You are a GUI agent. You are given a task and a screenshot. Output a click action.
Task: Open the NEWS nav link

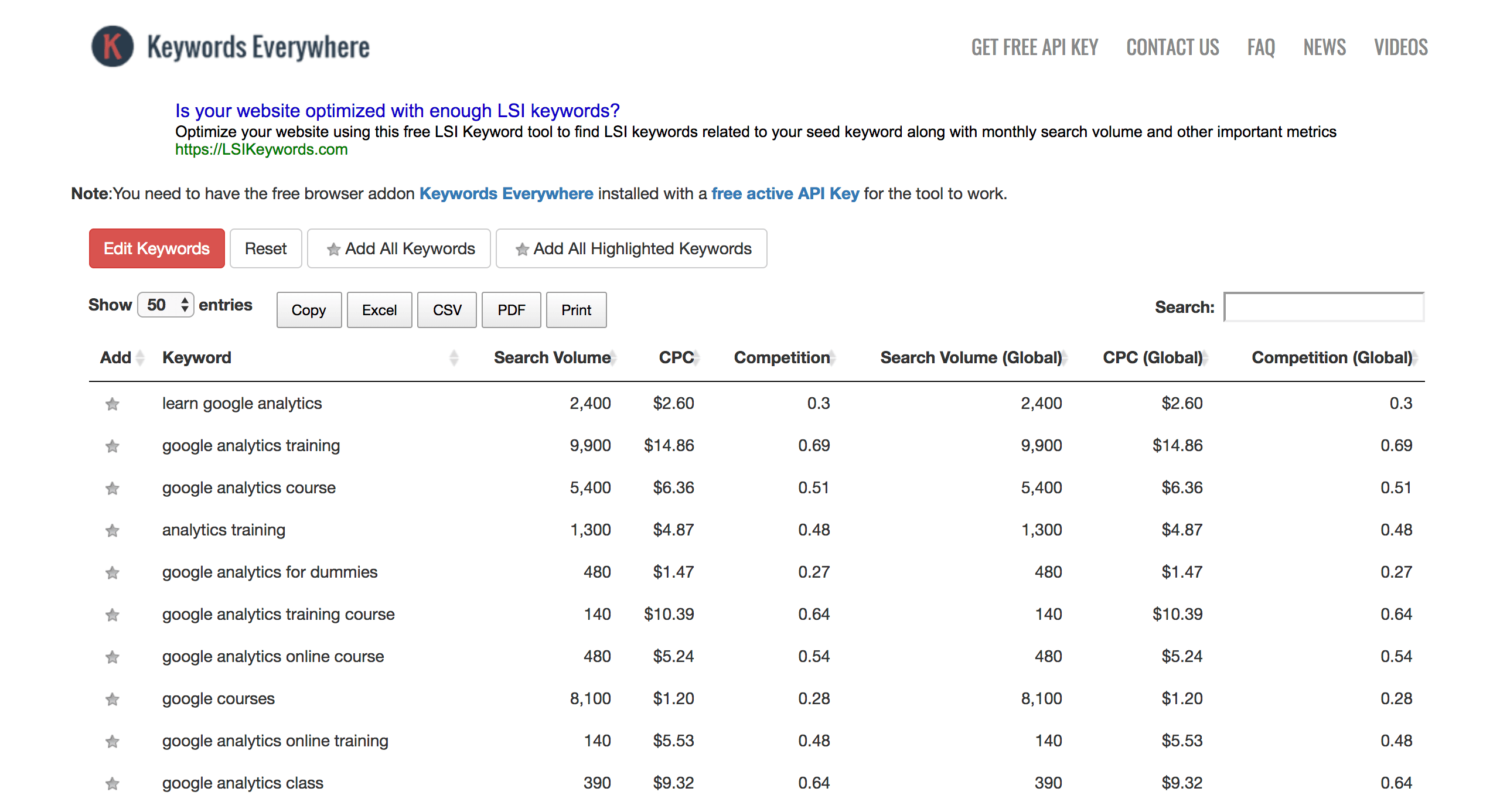click(x=1324, y=47)
